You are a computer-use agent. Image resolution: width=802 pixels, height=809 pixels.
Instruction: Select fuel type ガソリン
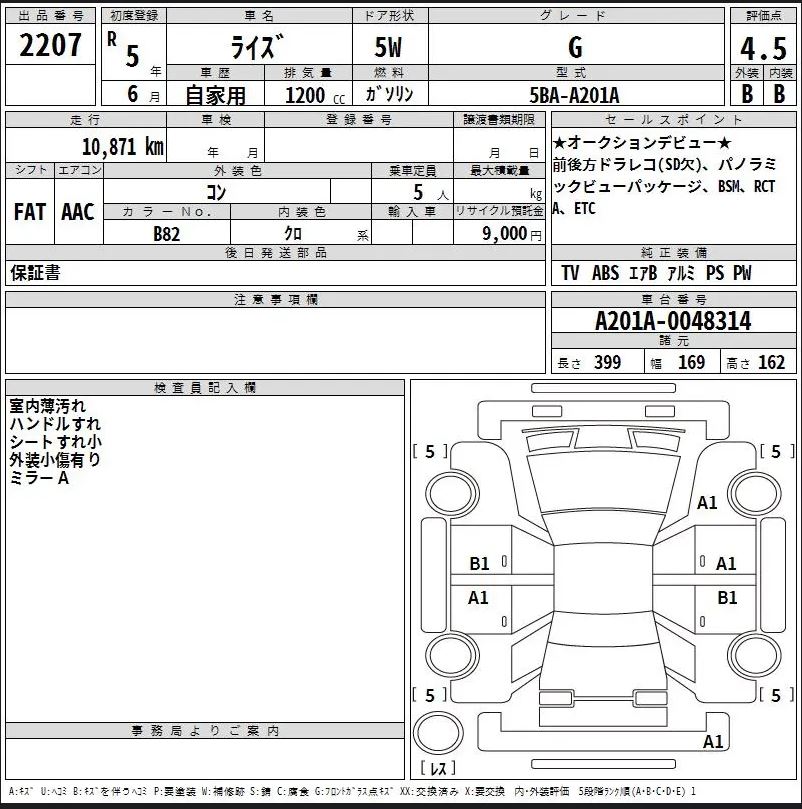[390, 94]
